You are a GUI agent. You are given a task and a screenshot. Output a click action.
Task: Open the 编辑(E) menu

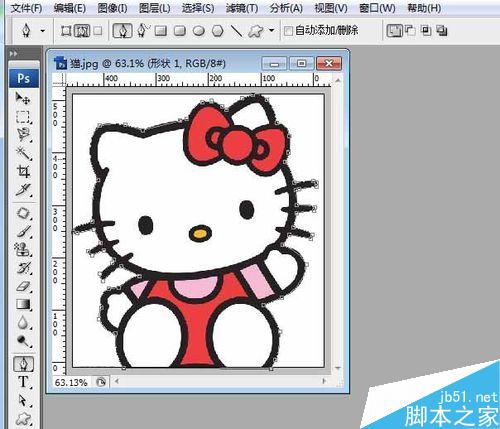click(x=70, y=8)
